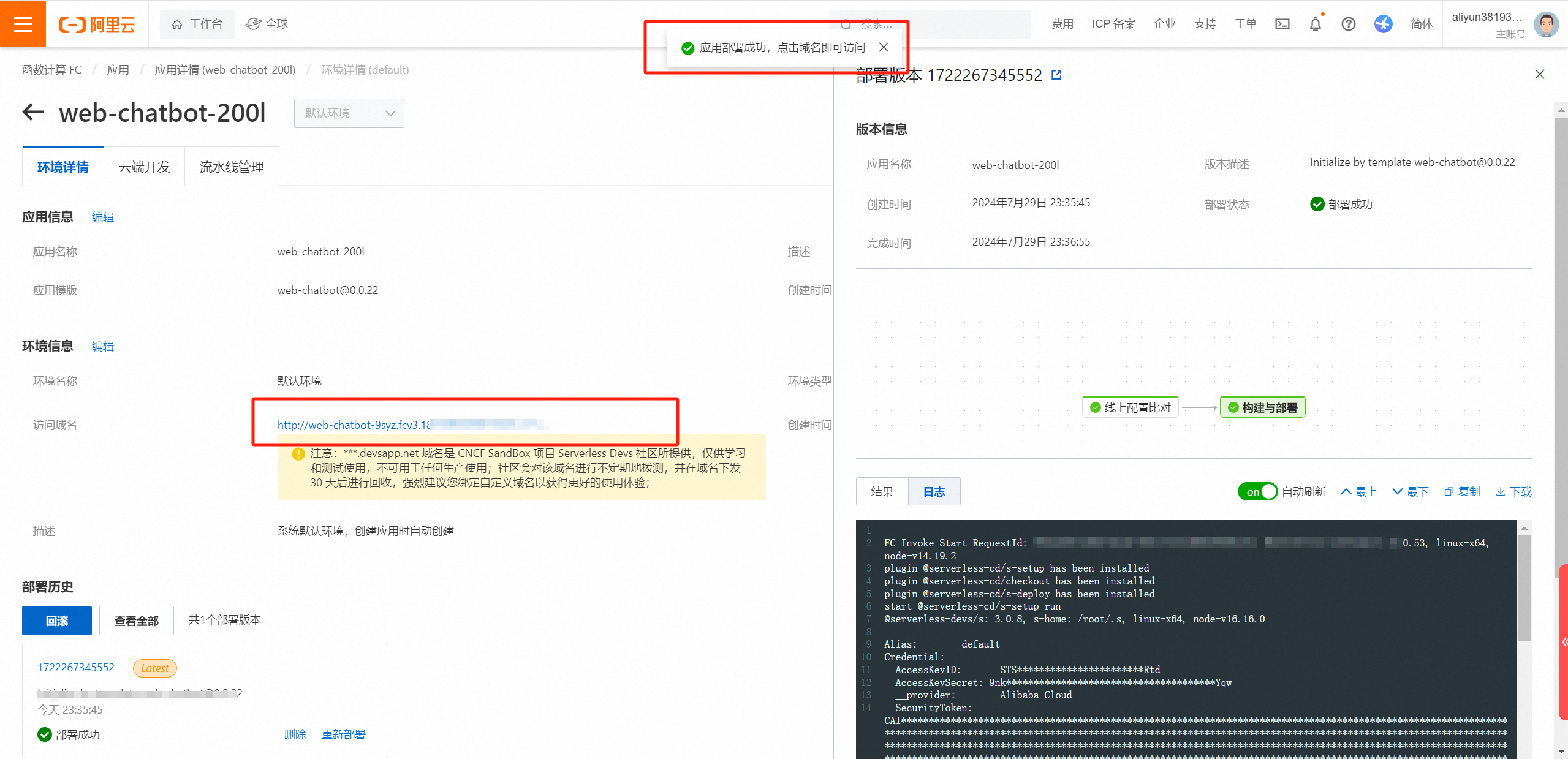The width and height of the screenshot is (1568, 759).
Task: Click the notification bell icon
Action: coord(1315,24)
